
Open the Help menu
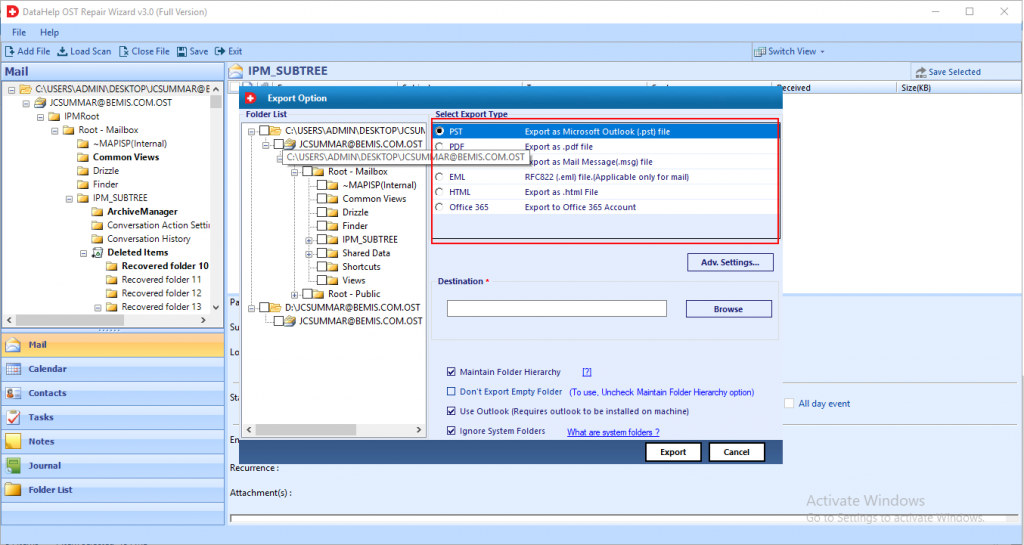coord(49,32)
